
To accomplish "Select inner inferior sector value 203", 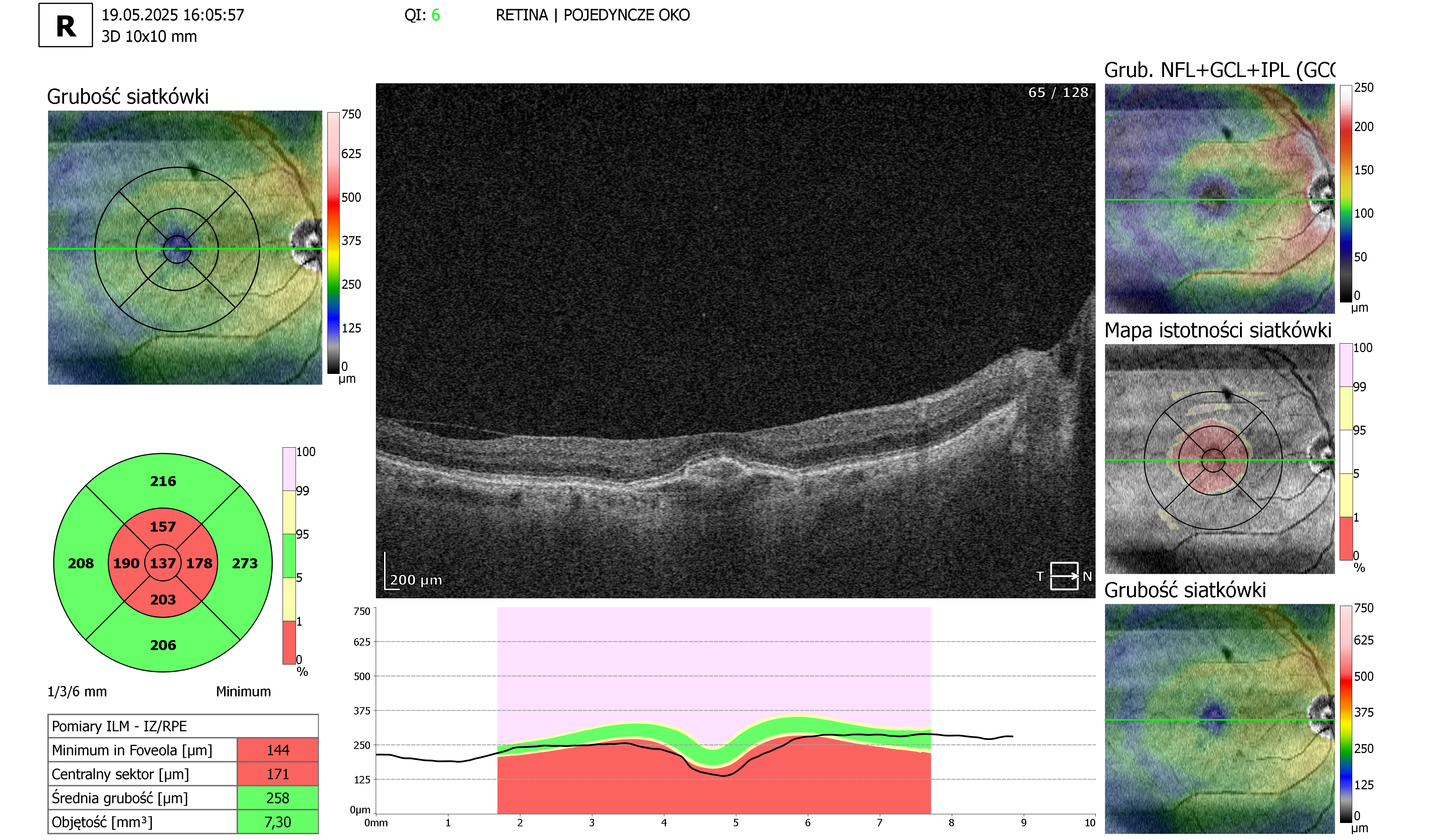I will (x=163, y=599).
